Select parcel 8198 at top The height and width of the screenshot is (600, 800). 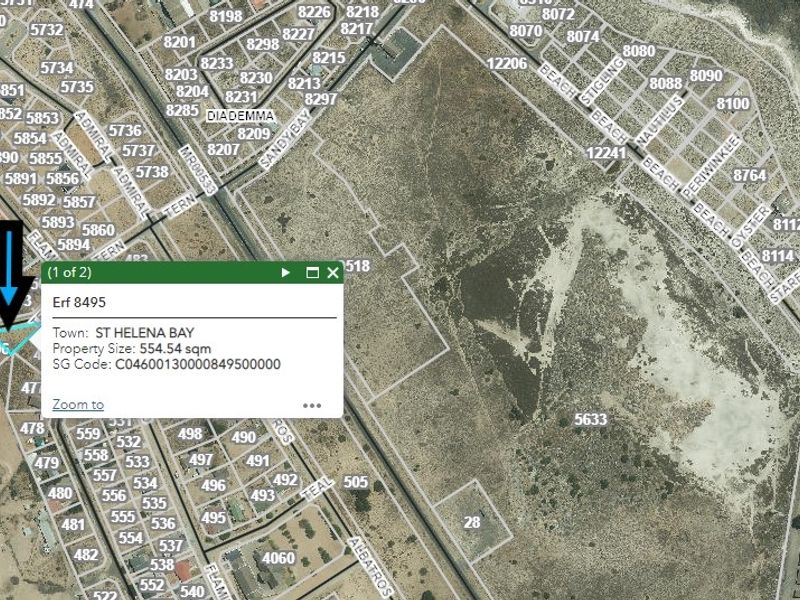tap(226, 16)
